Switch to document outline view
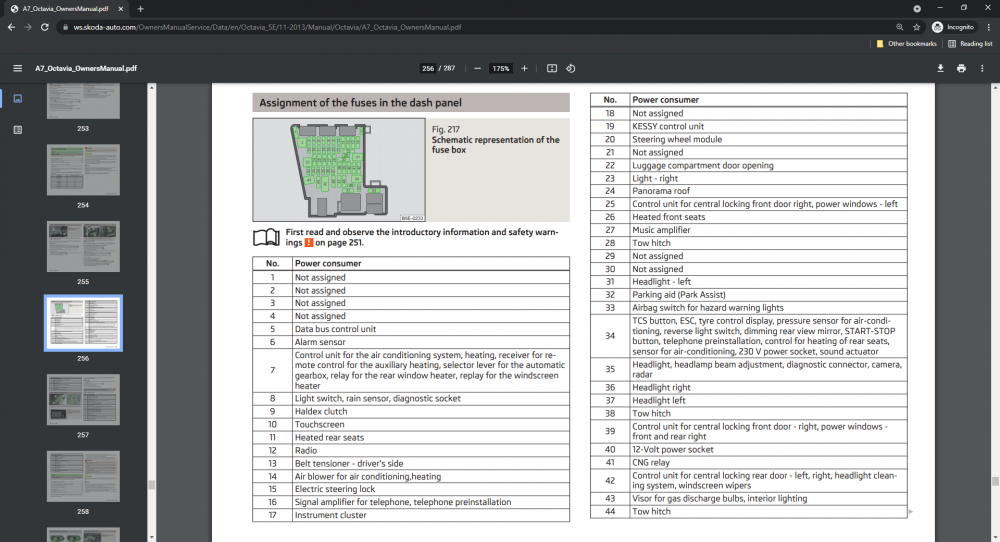1000x542 pixels. tap(18, 129)
